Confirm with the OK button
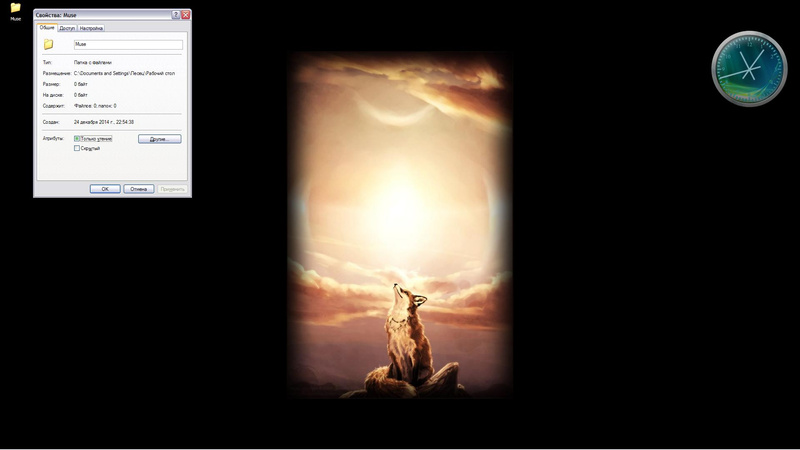This screenshot has height=450, width=800. [105, 189]
